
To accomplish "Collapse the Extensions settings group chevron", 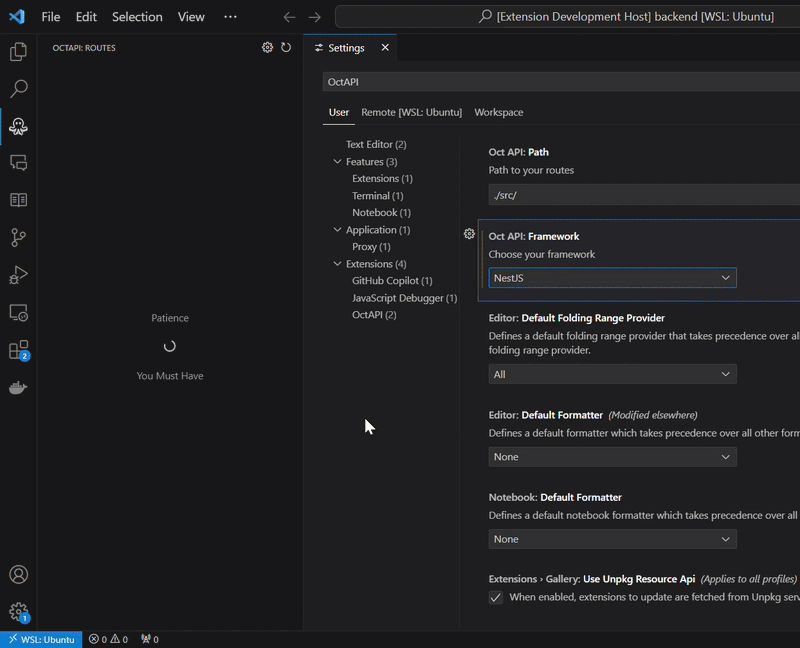I will pos(337,264).
